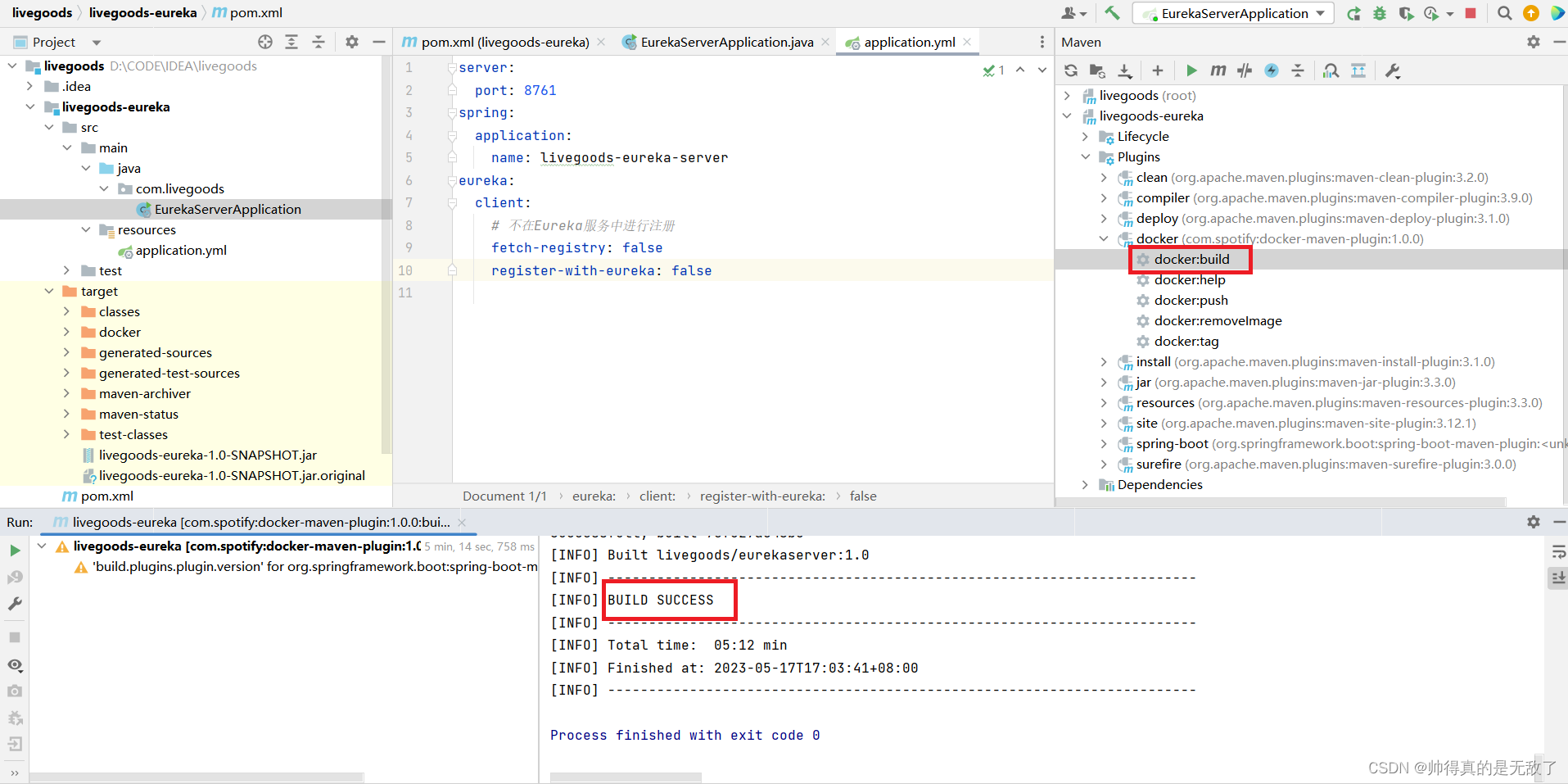Viewport: 1568px width, 784px height.
Task: Click the Debug bug icon in top toolbar
Action: (1380, 13)
